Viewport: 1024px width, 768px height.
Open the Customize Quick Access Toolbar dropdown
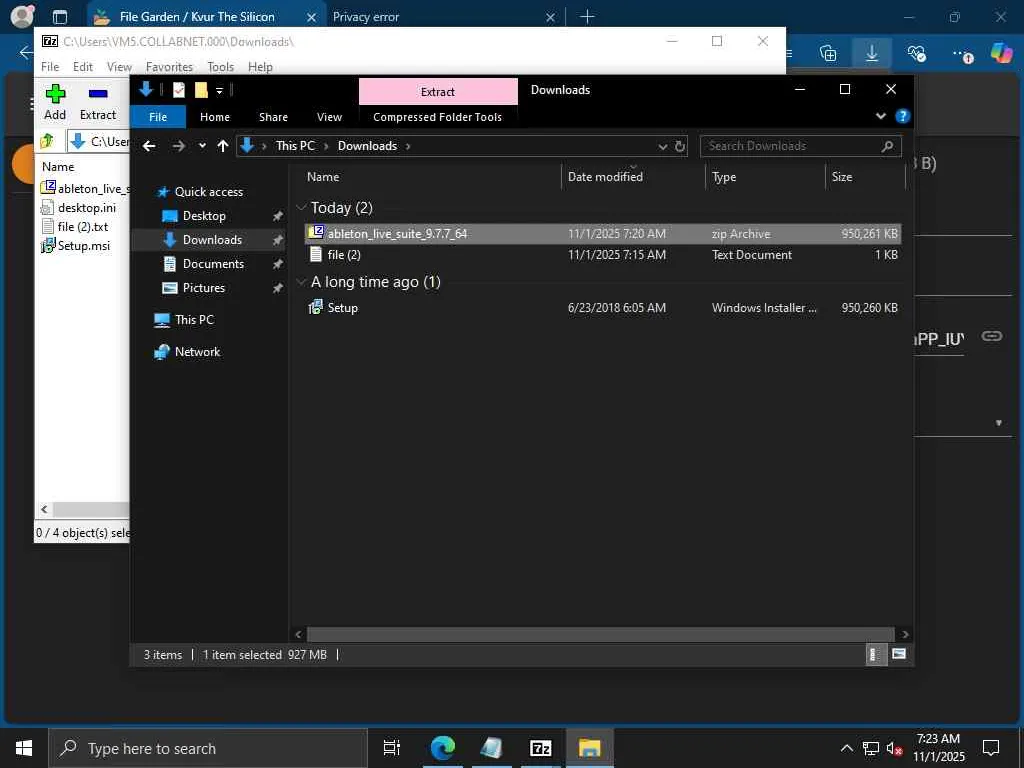[219, 90]
